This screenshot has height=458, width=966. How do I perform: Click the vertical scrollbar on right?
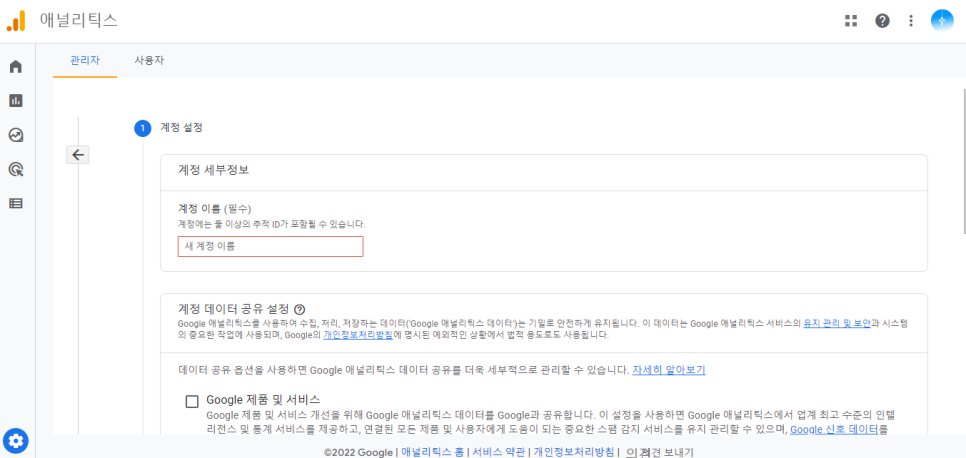[x=963, y=162]
